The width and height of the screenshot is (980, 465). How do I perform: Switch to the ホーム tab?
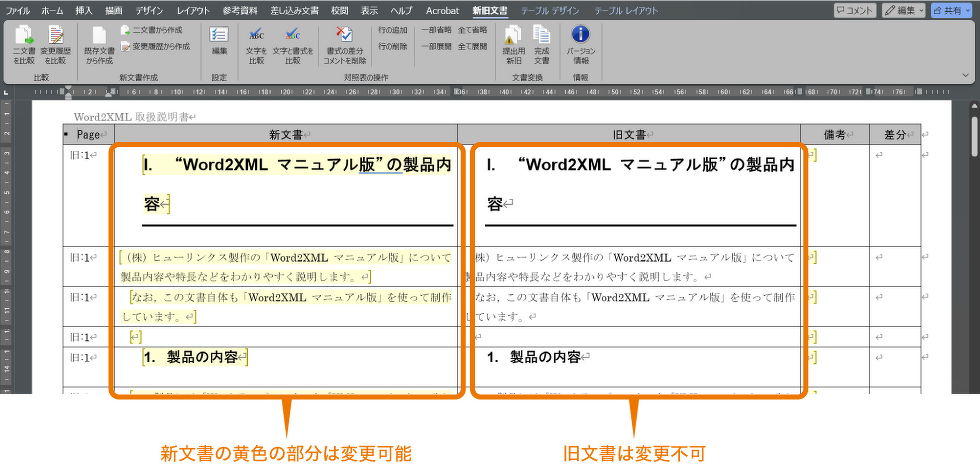52,10
